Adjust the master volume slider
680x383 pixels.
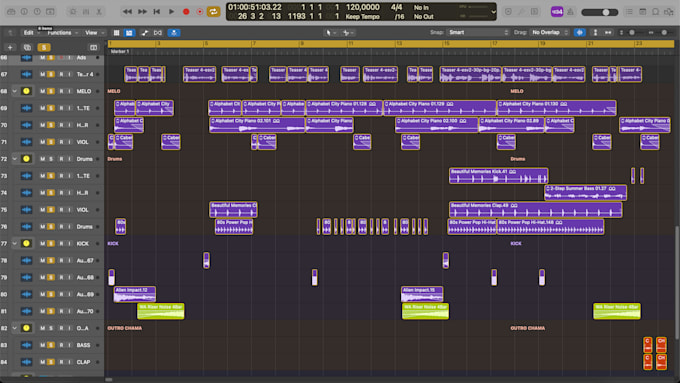600,12
